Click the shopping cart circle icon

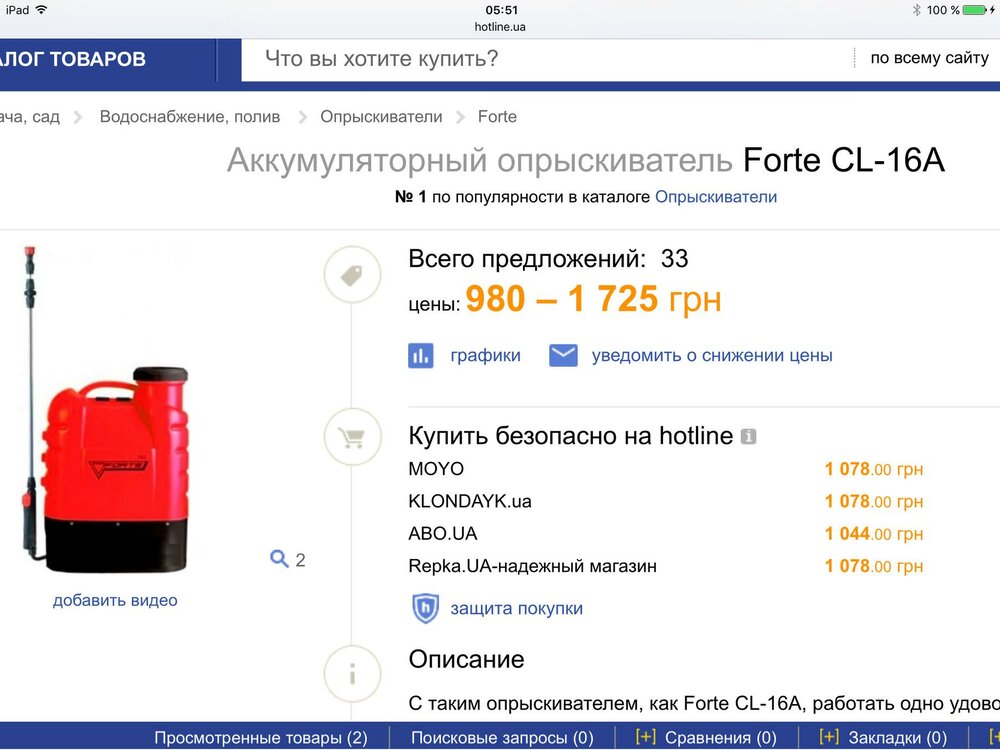[352, 438]
